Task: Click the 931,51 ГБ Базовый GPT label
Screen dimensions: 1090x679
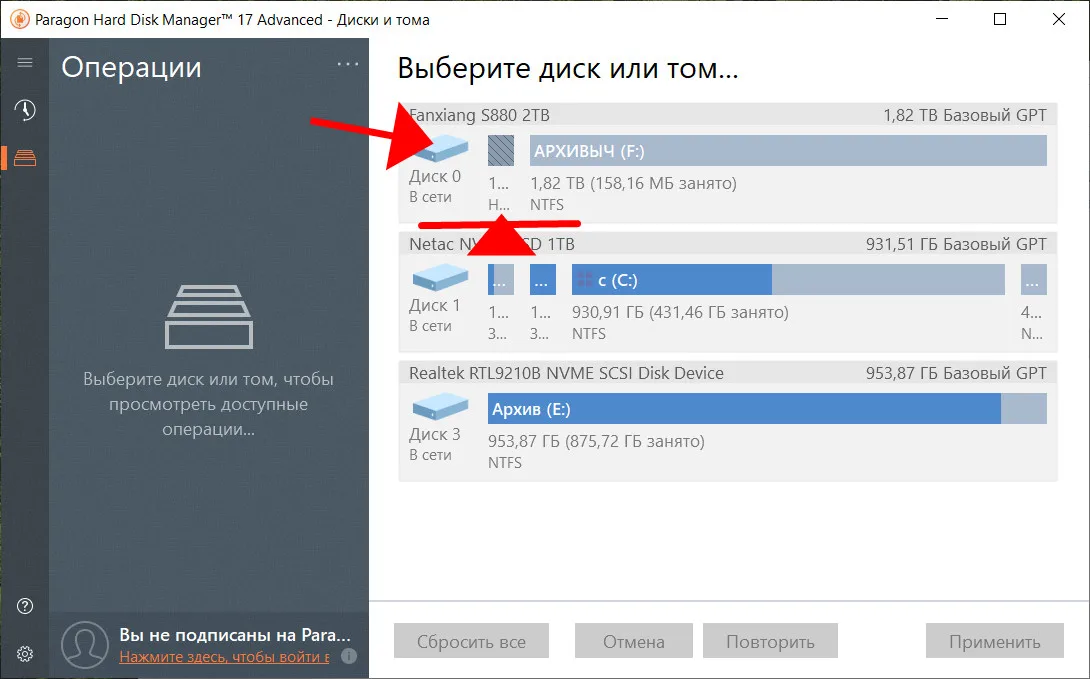Action: tap(956, 244)
